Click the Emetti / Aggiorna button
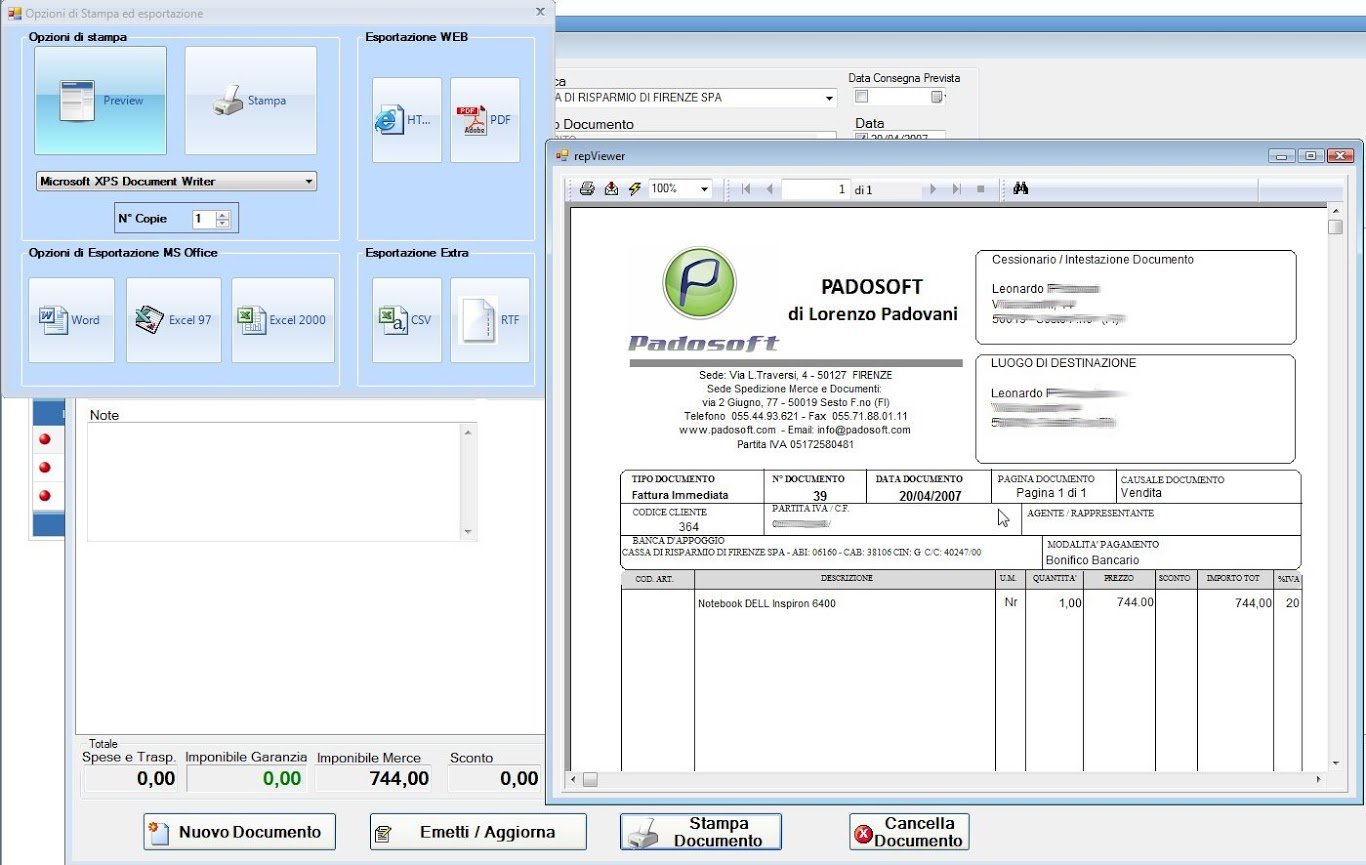The width and height of the screenshot is (1366, 865). tap(478, 832)
